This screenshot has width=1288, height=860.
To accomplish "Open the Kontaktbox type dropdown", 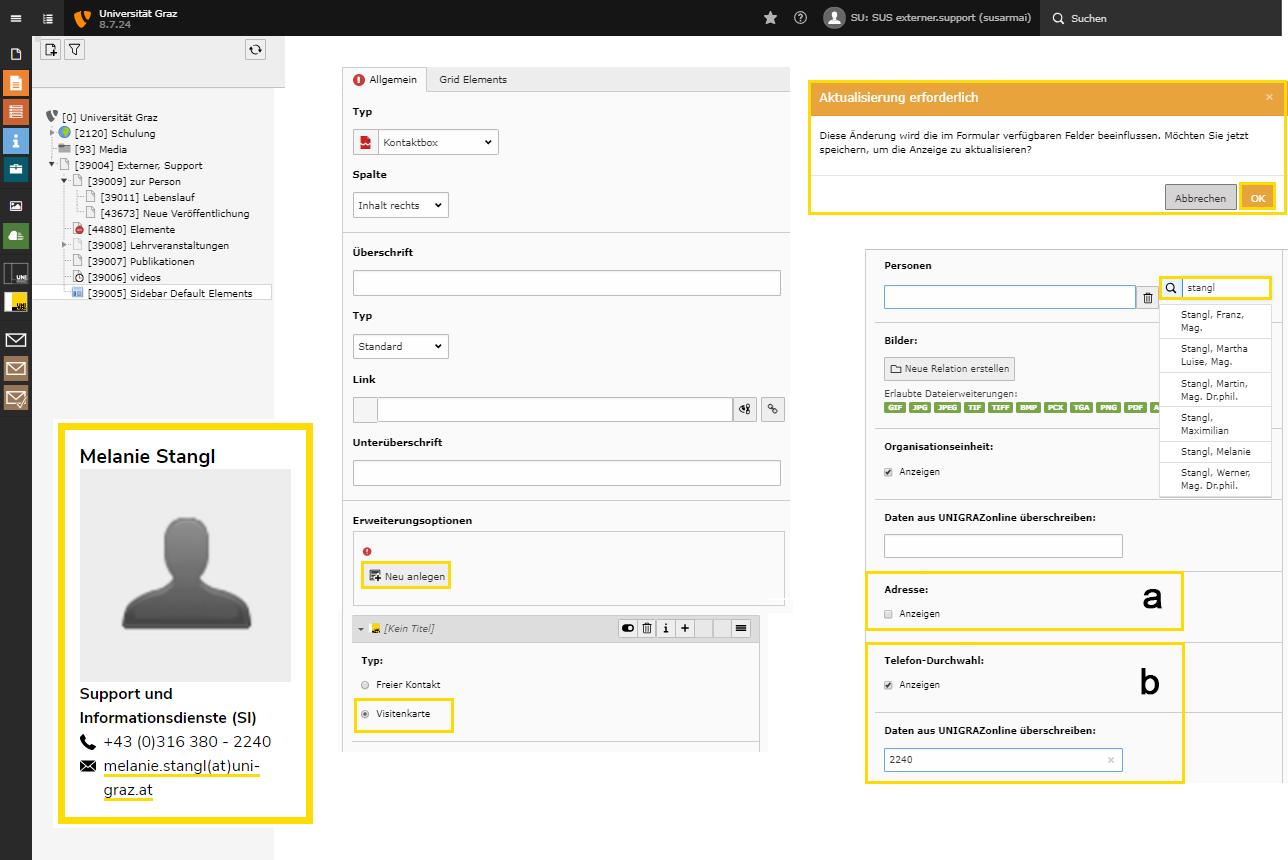I will (x=437, y=142).
